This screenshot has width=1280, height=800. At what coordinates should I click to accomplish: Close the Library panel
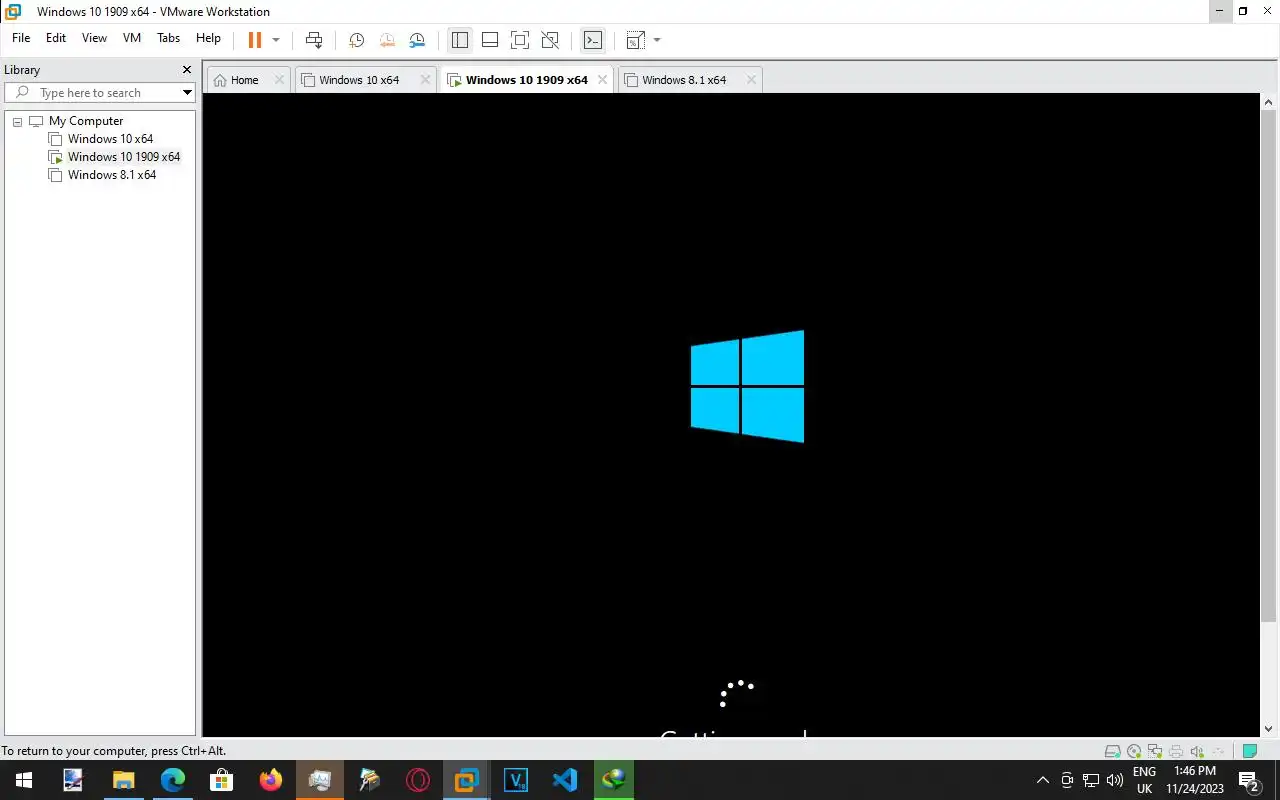(186, 70)
